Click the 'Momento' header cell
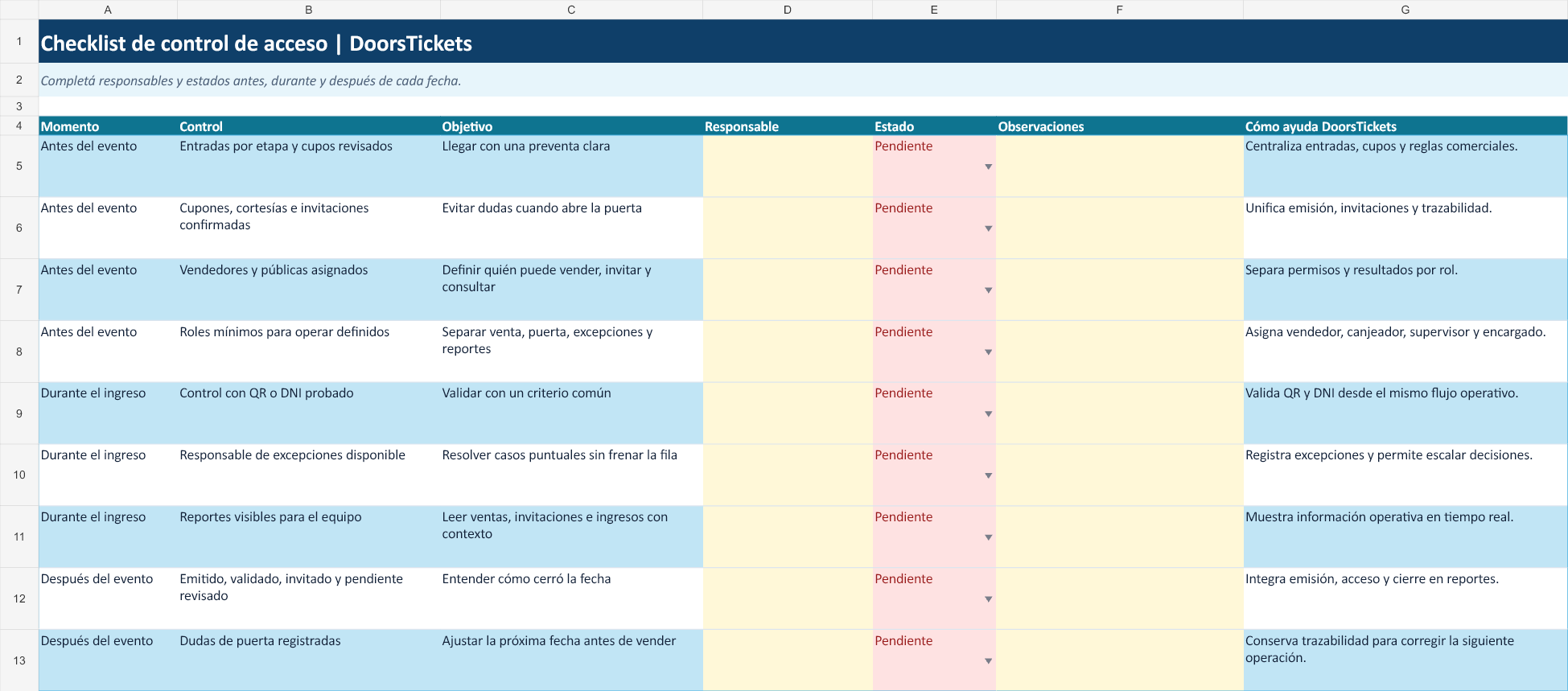Viewport: 1568px width, 691px height. [108, 126]
